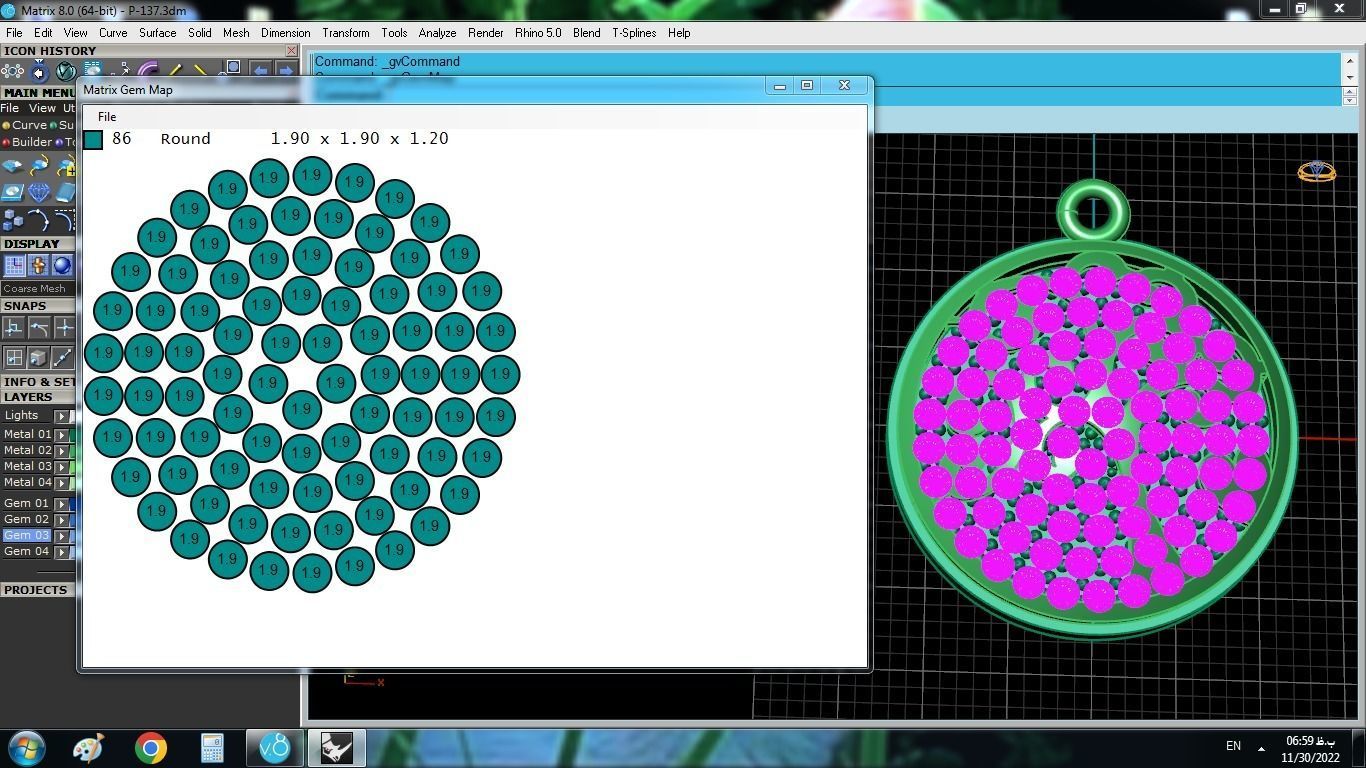
Task: Click the gem with curved arrow icon
Action: pos(39,166)
